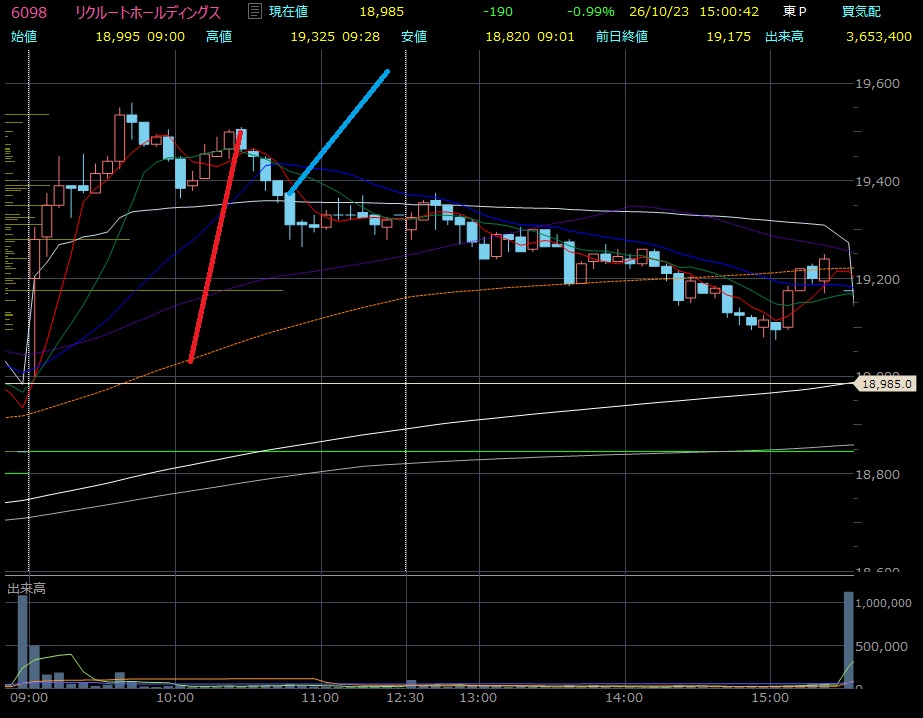The image size is (923, 718).
Task: Click the 出来高 label in the header row
Action: point(784,36)
